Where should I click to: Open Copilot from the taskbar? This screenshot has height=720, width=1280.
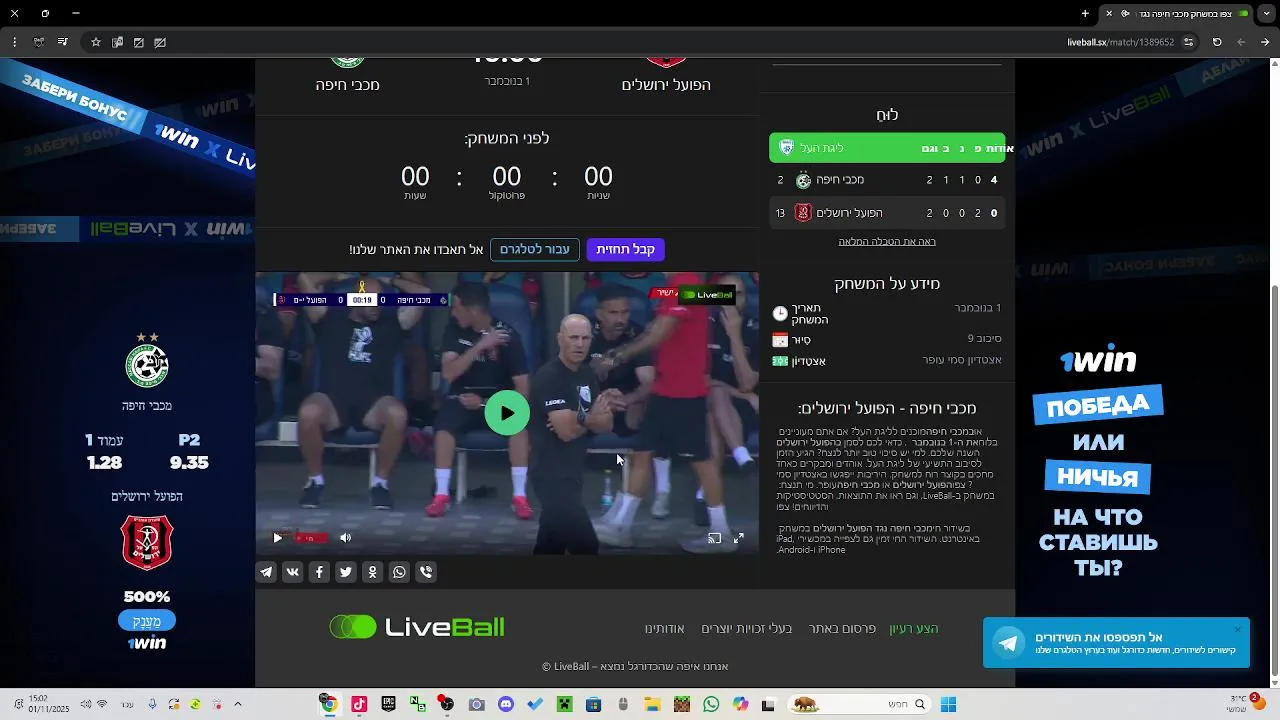(740, 704)
